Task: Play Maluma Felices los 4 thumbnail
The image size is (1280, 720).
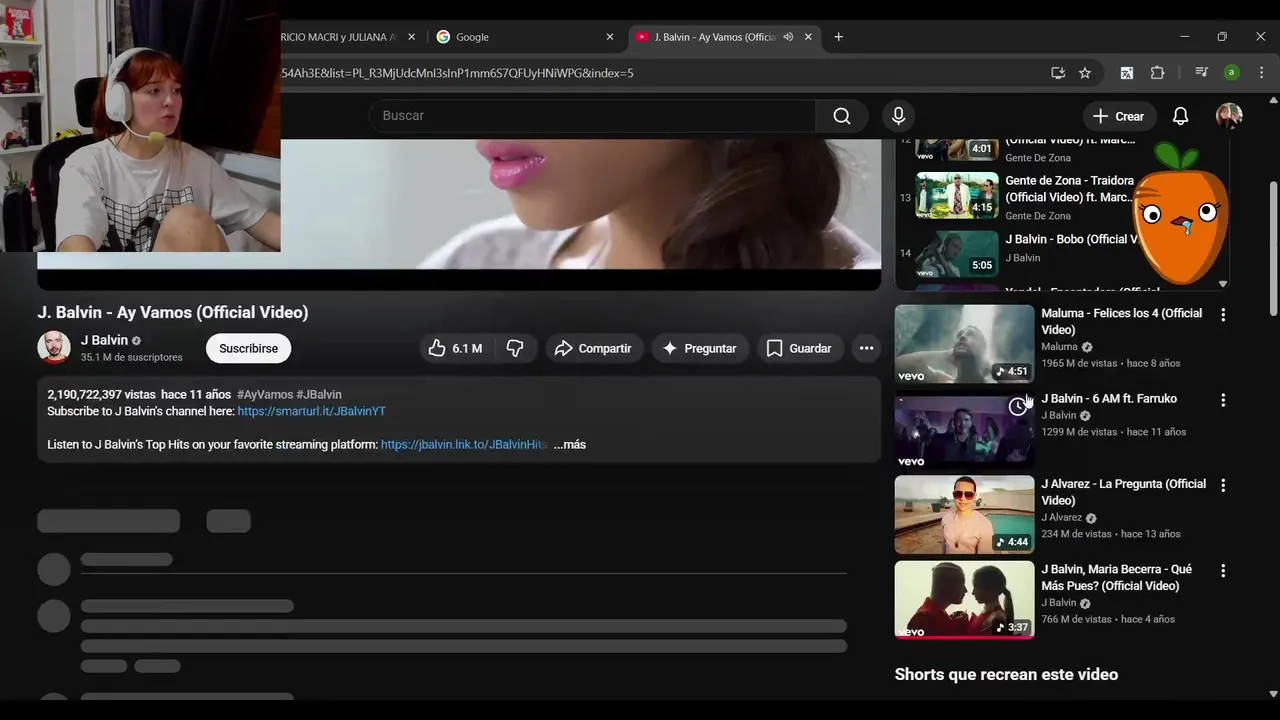Action: 964,344
